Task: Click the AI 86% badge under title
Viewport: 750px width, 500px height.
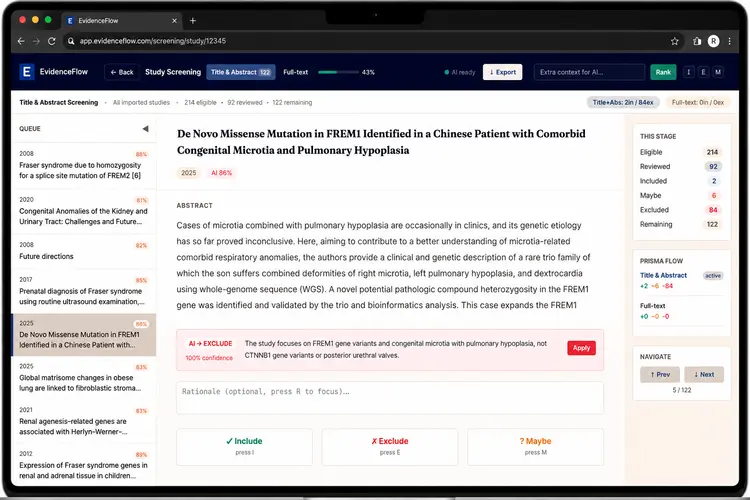Action: (221, 173)
